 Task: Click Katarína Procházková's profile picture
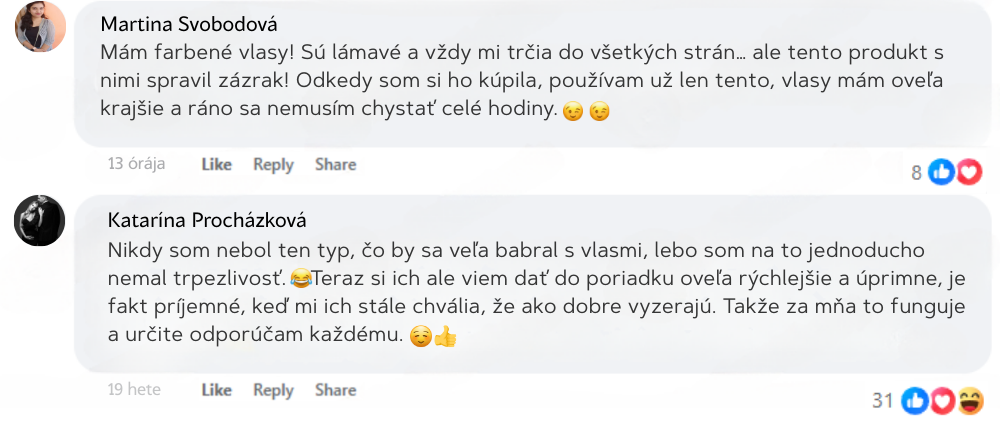pos(40,220)
